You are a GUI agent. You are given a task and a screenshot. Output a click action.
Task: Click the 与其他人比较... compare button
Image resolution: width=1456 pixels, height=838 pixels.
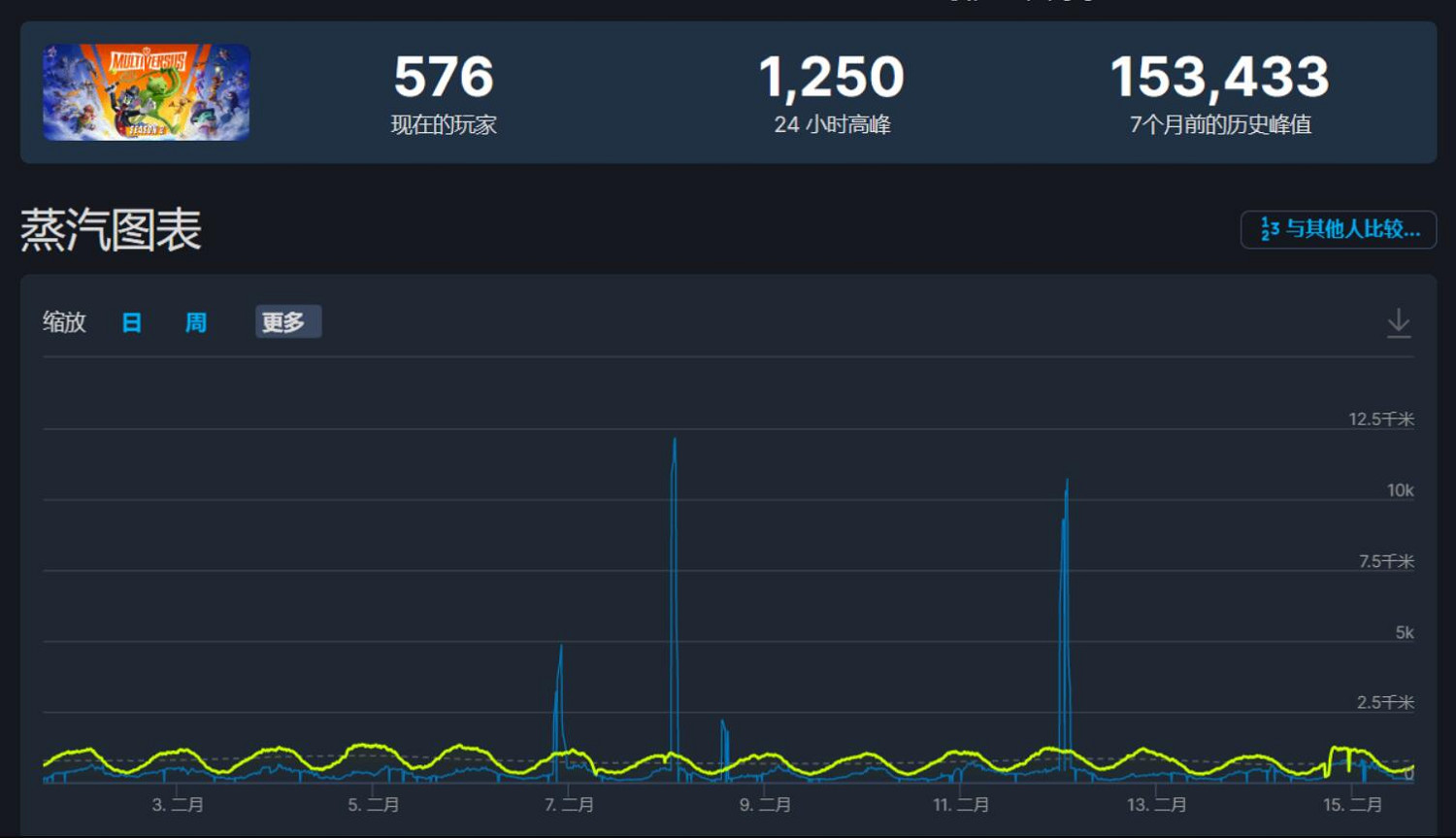[1339, 230]
